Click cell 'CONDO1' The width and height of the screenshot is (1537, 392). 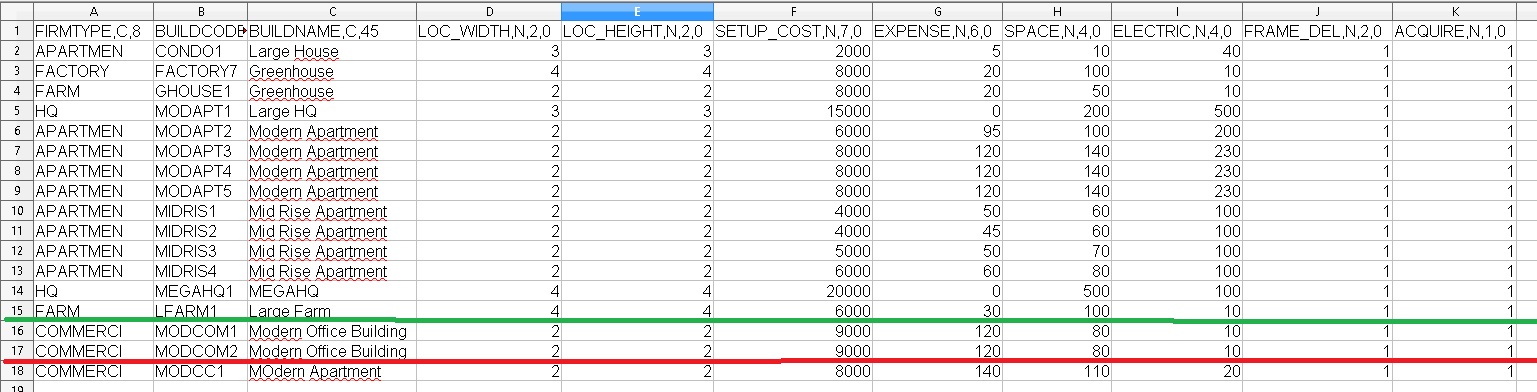pyautogui.click(x=199, y=51)
